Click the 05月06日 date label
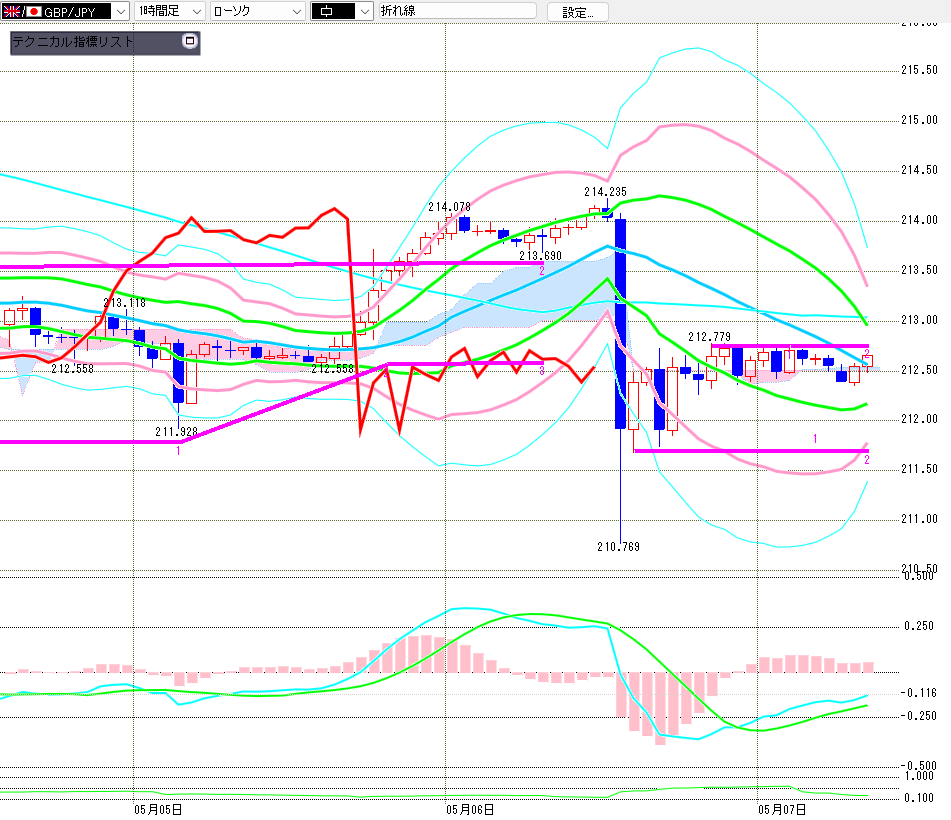 point(470,810)
